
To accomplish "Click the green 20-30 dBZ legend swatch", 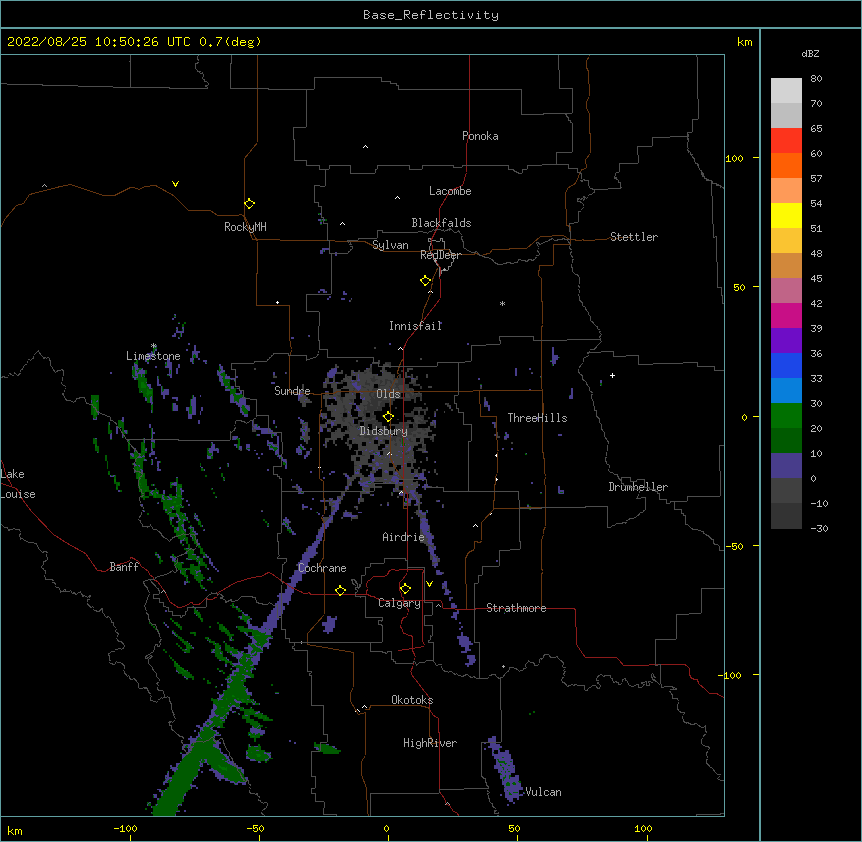I will (x=786, y=416).
